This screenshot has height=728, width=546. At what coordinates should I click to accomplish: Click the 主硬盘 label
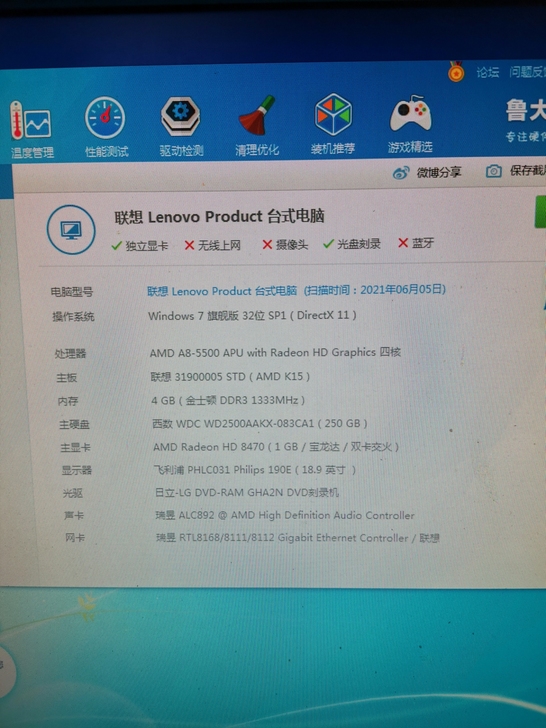click(x=74, y=424)
